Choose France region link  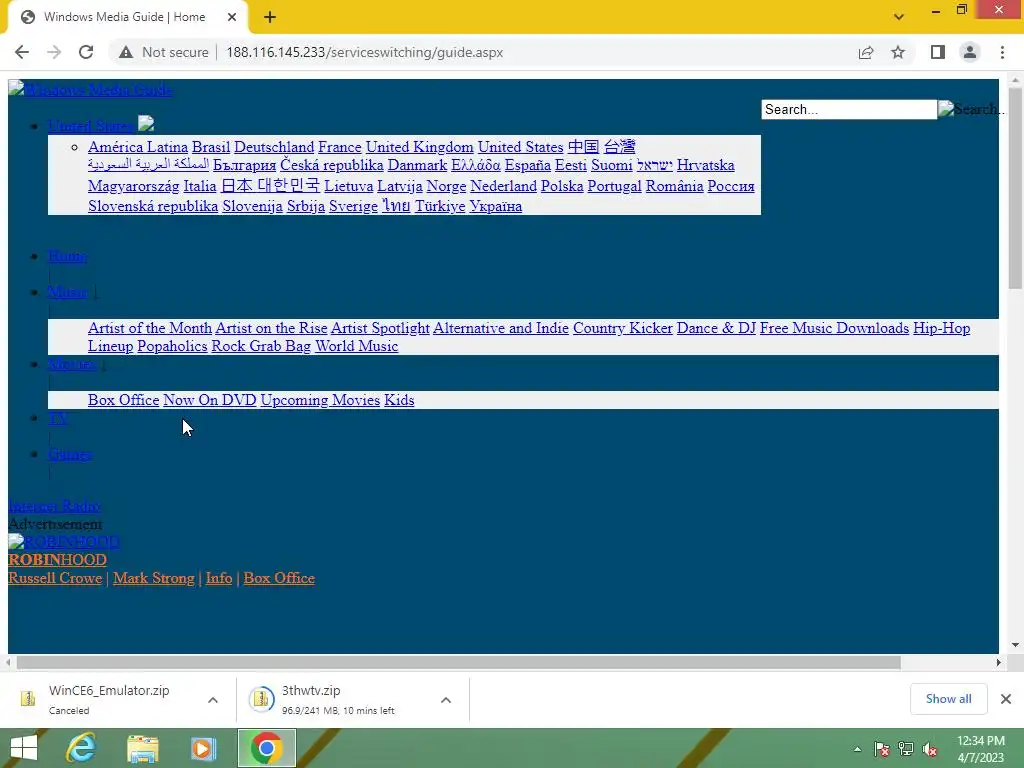[340, 147]
